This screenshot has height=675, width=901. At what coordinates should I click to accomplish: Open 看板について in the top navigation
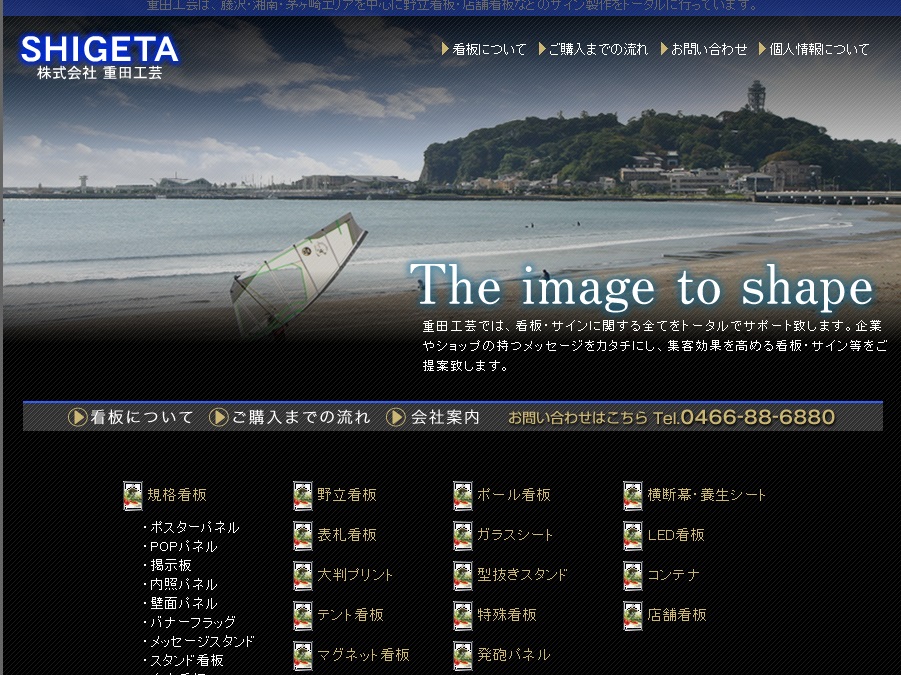coord(489,49)
